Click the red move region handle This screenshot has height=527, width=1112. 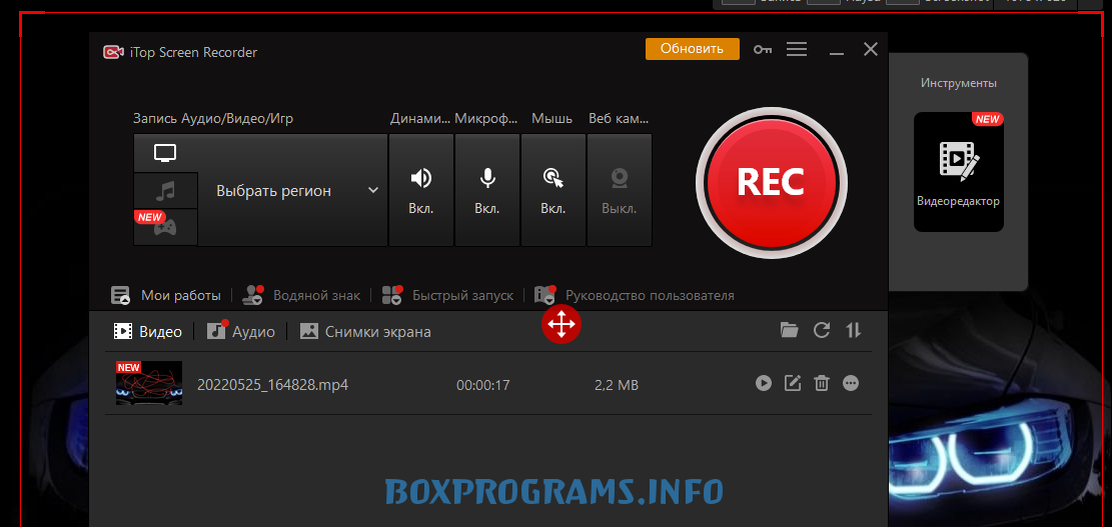coord(561,325)
